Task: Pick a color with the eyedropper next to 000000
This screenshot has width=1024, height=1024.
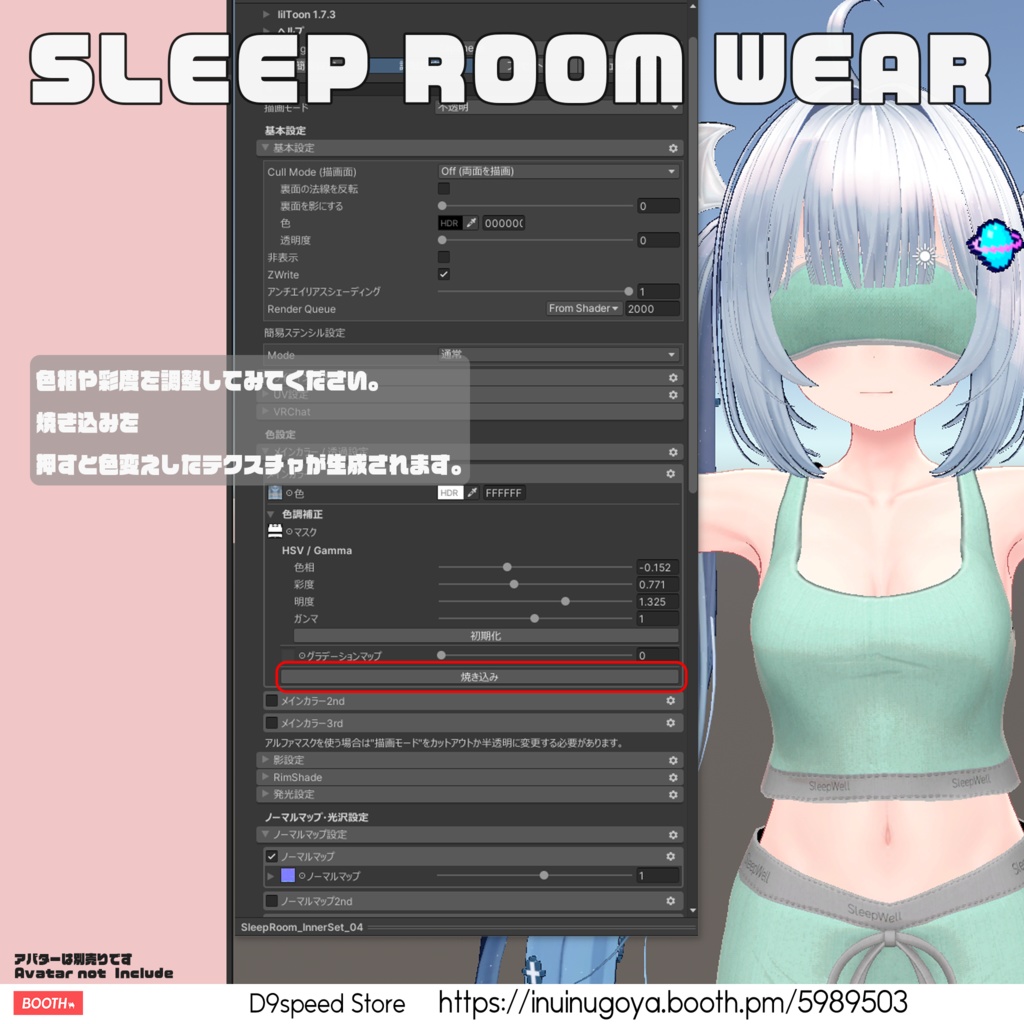Action: [469, 223]
